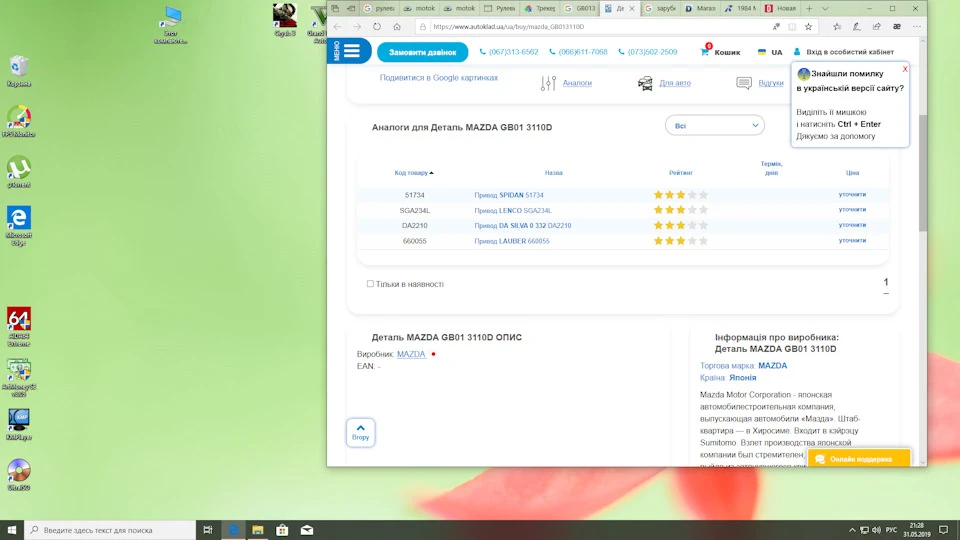
Task: Open the Привод LENCO SGA234L link
Action: point(512,210)
